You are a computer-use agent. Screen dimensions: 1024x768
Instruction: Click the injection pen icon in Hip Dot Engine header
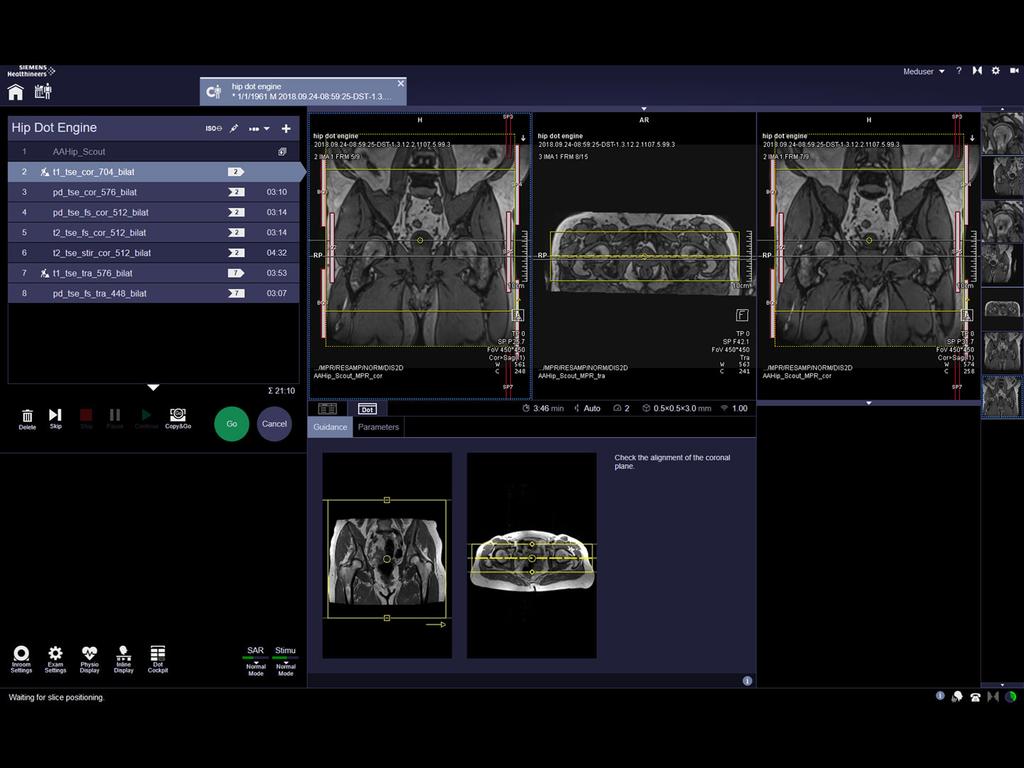234,128
